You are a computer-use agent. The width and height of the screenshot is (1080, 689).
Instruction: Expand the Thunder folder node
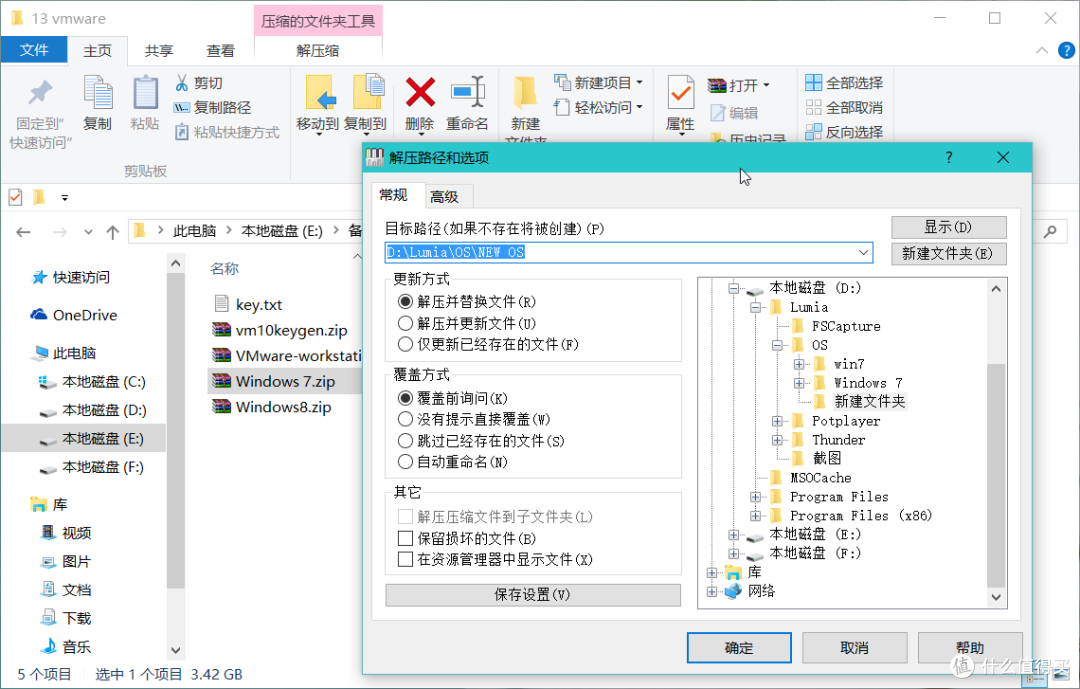click(778, 440)
